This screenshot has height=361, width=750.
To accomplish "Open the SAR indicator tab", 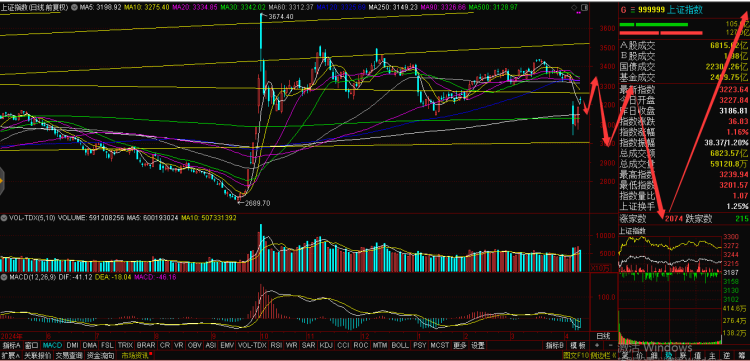I will (309, 345).
